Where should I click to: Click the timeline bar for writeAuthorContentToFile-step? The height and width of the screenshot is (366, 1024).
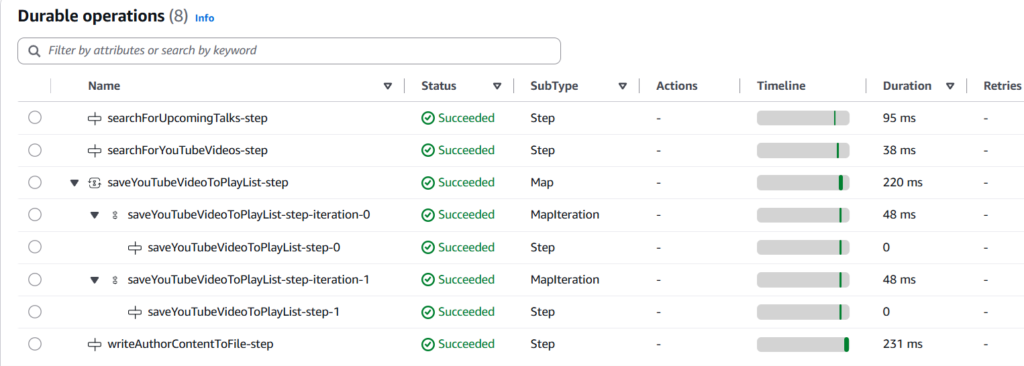coord(803,344)
